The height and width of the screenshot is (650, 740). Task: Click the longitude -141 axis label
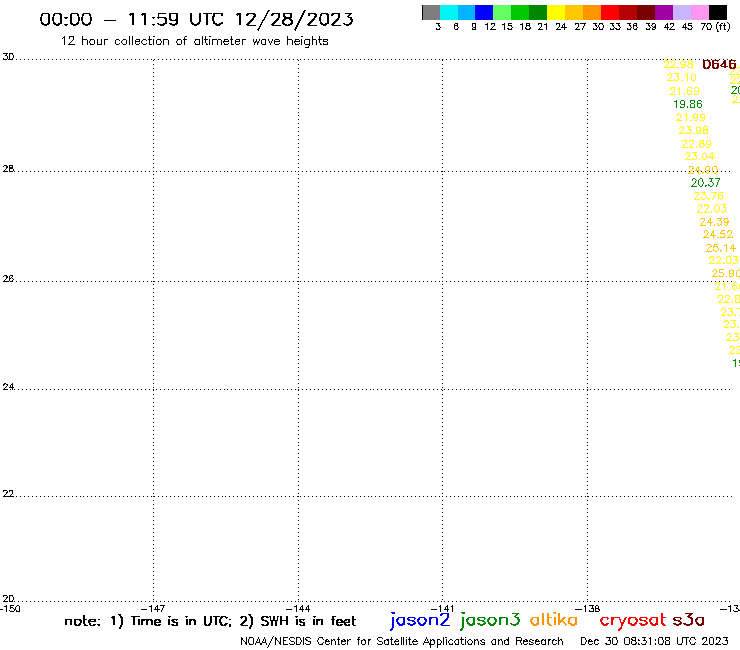pyautogui.click(x=443, y=608)
